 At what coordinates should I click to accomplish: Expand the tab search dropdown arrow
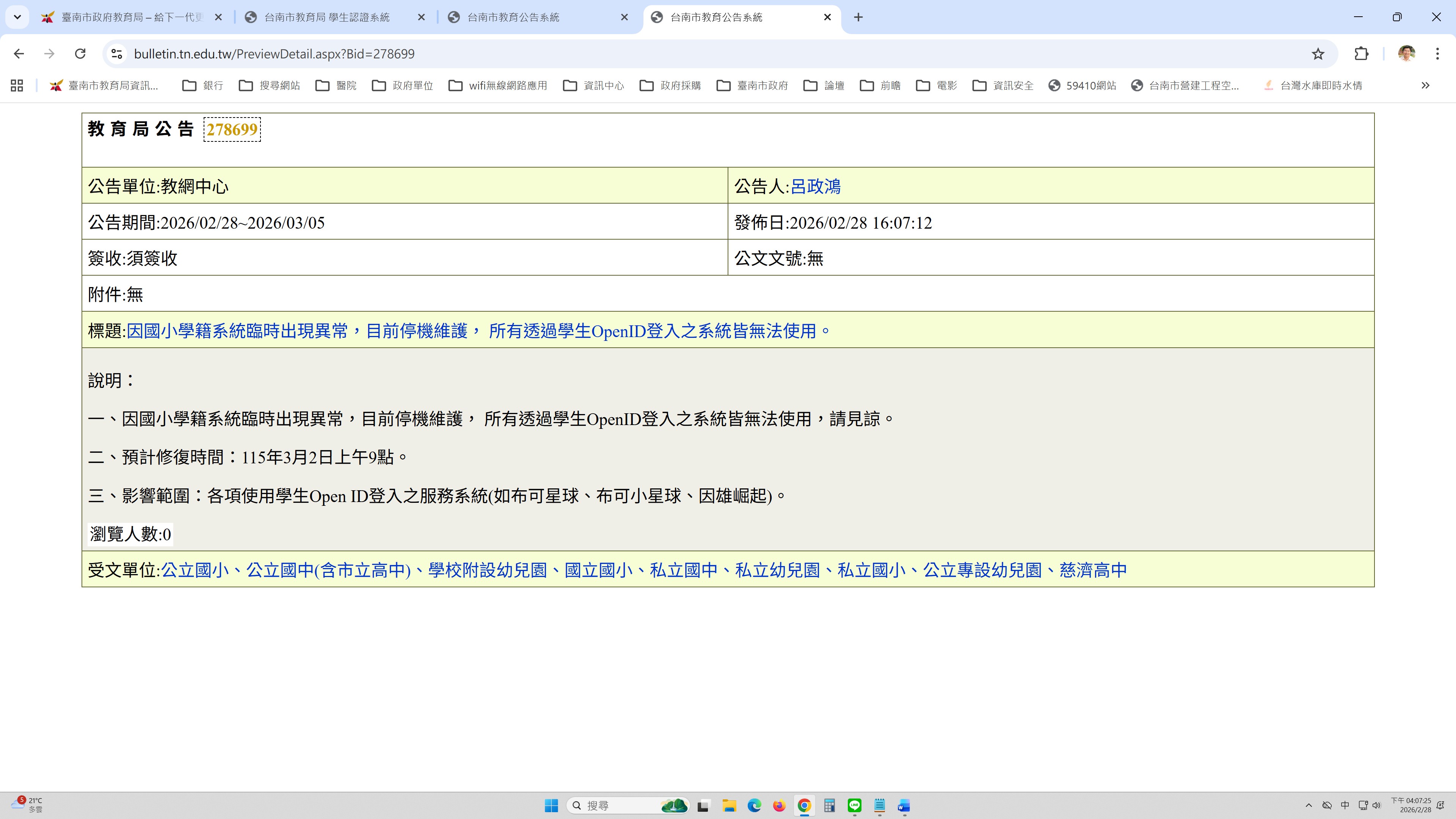tap(17, 17)
